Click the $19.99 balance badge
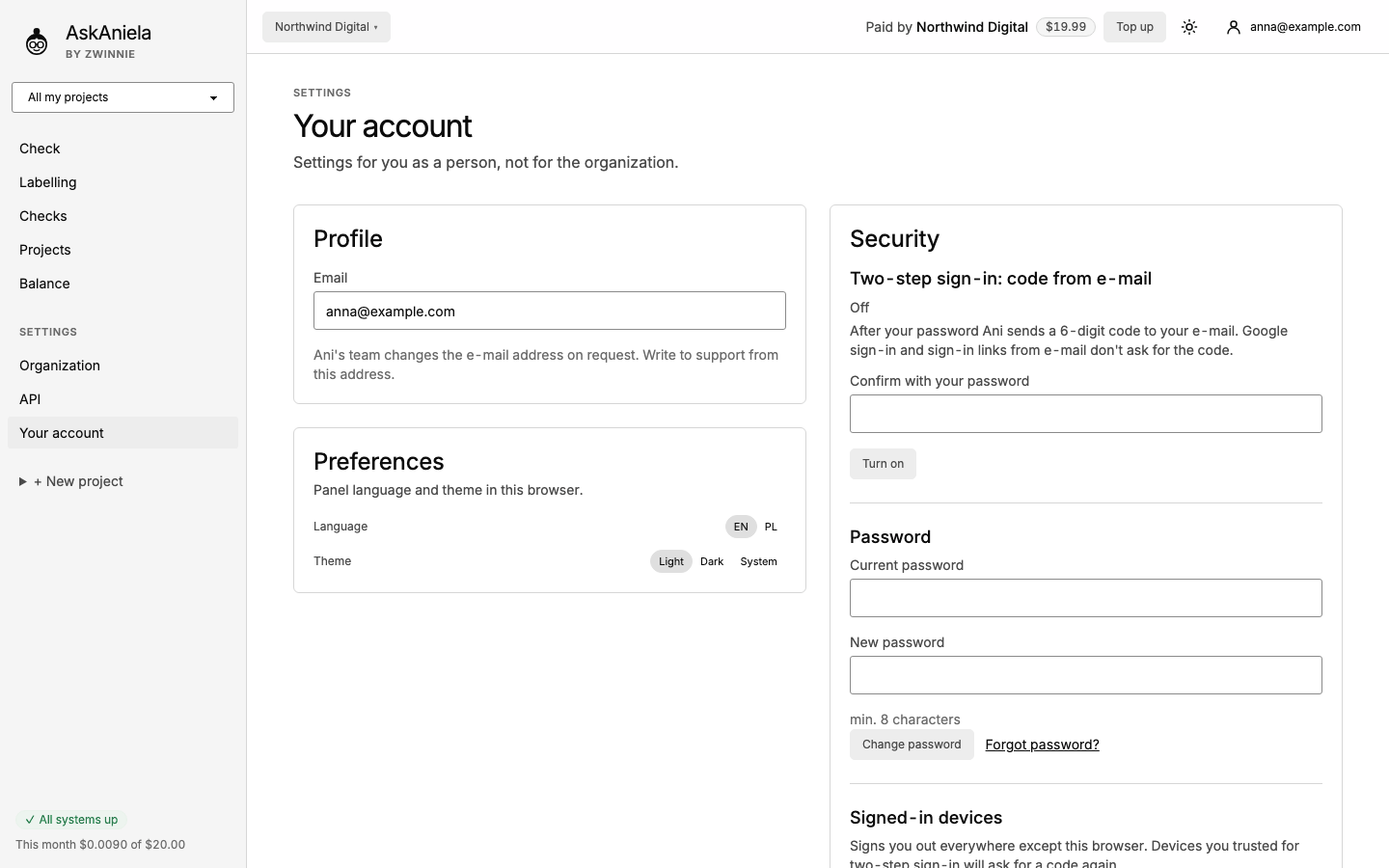 (1066, 27)
